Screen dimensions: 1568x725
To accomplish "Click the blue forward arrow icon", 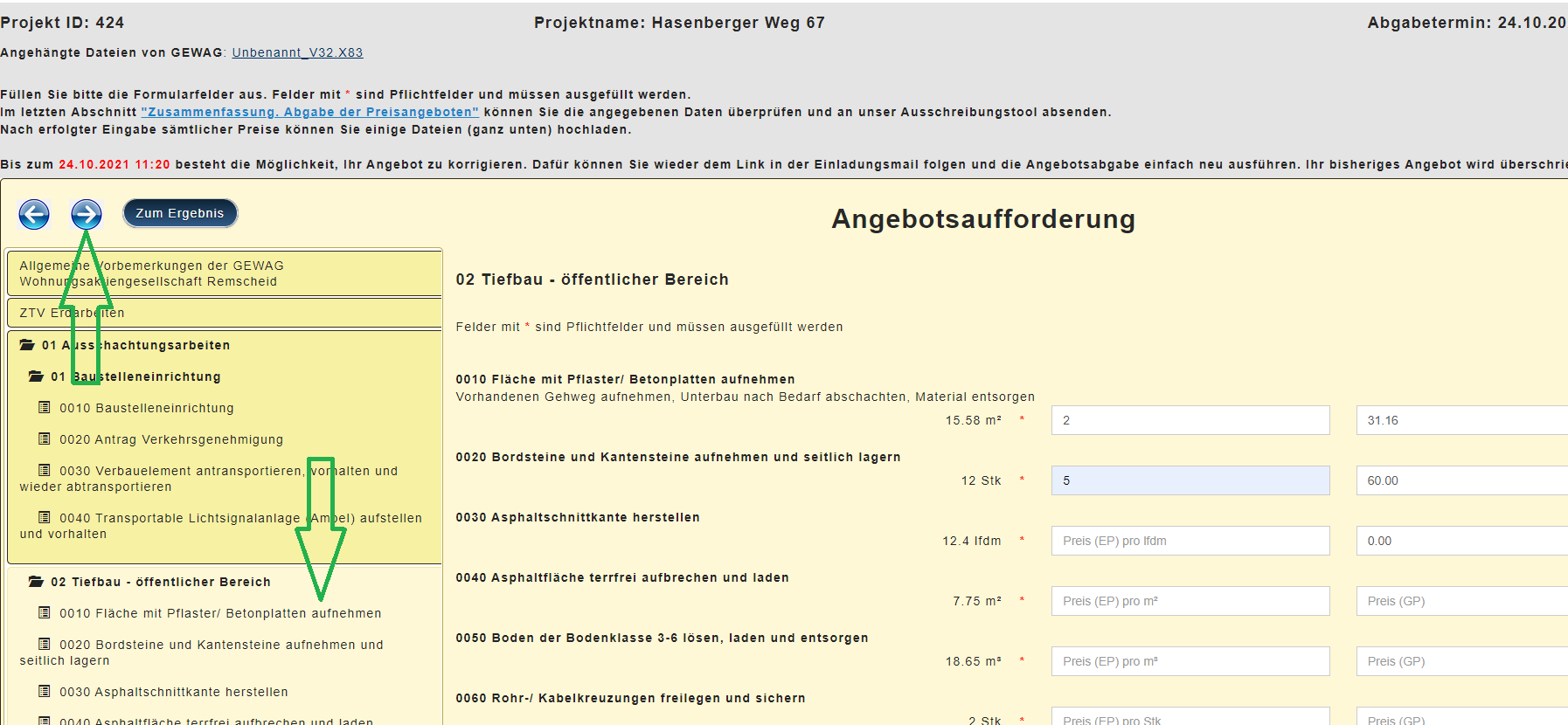I will [x=87, y=214].
